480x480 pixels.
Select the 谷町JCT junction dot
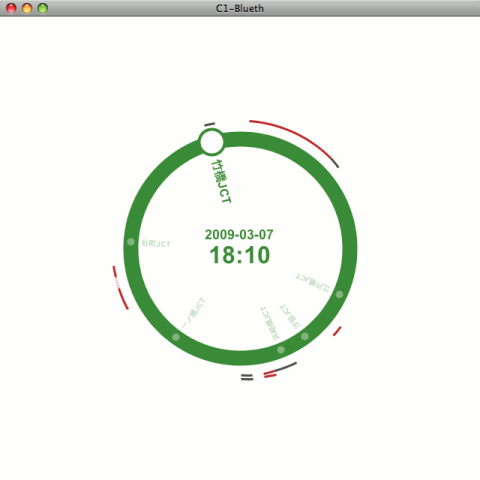[131, 242]
